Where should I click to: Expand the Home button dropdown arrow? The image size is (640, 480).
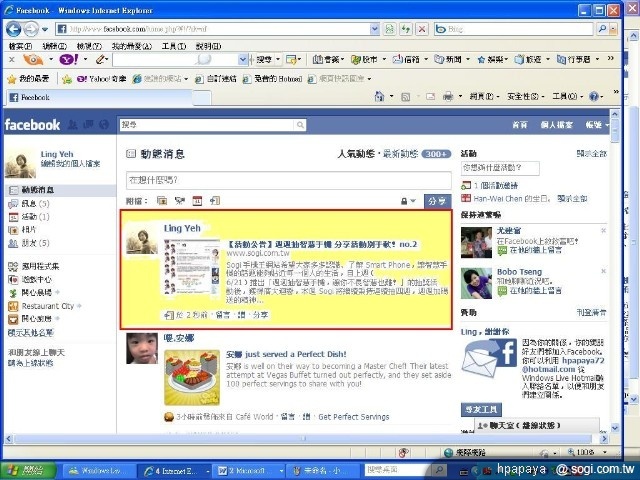391,97
